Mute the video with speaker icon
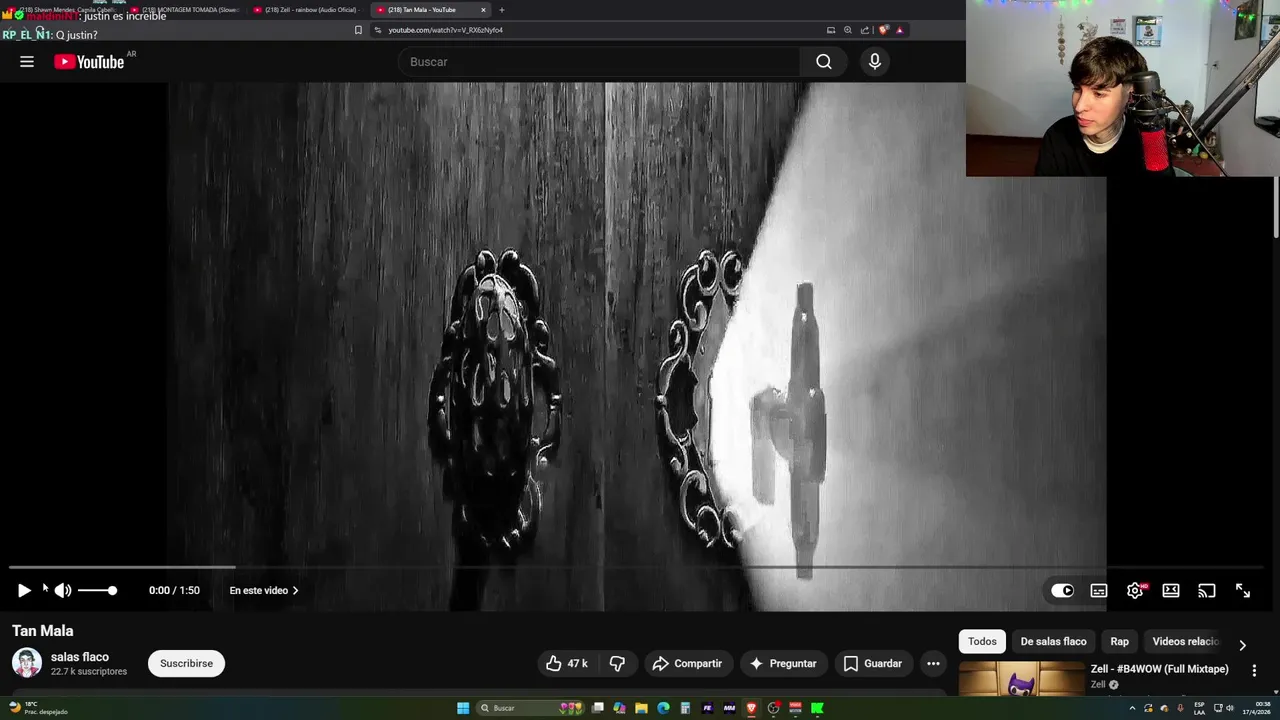 [x=63, y=590]
